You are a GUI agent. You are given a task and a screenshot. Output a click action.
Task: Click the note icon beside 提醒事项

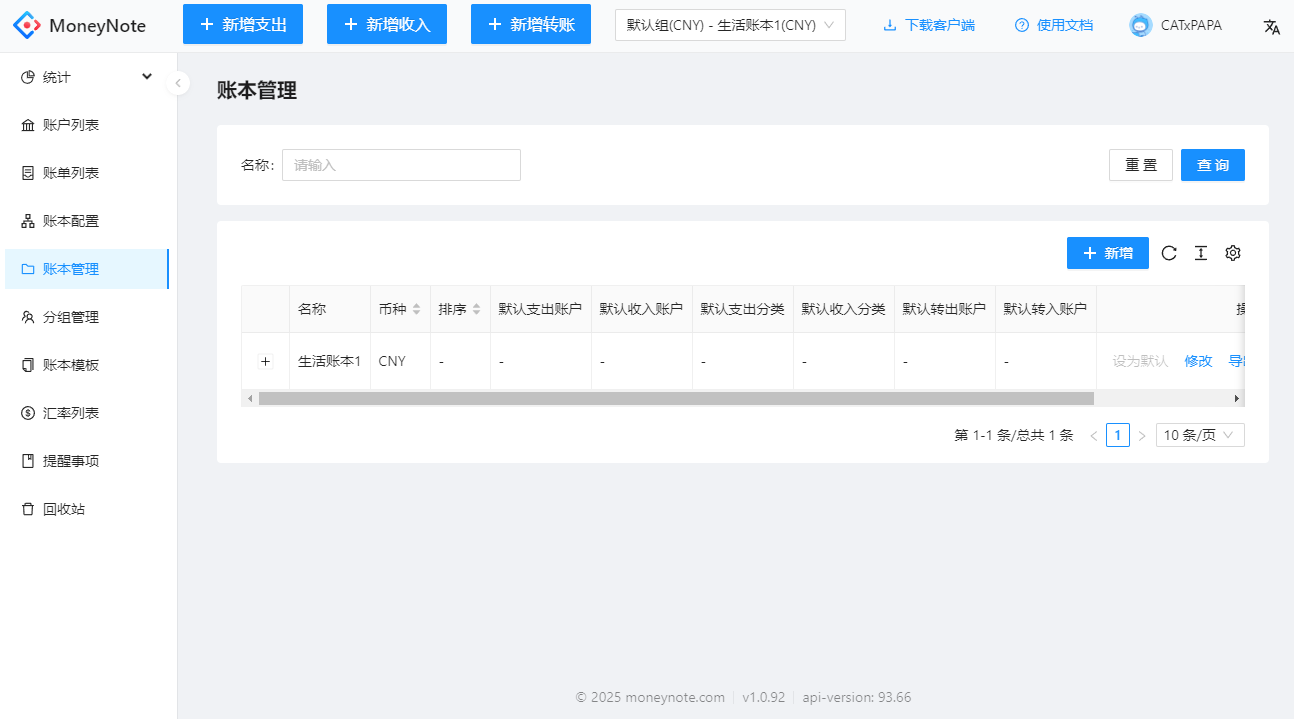pos(28,461)
